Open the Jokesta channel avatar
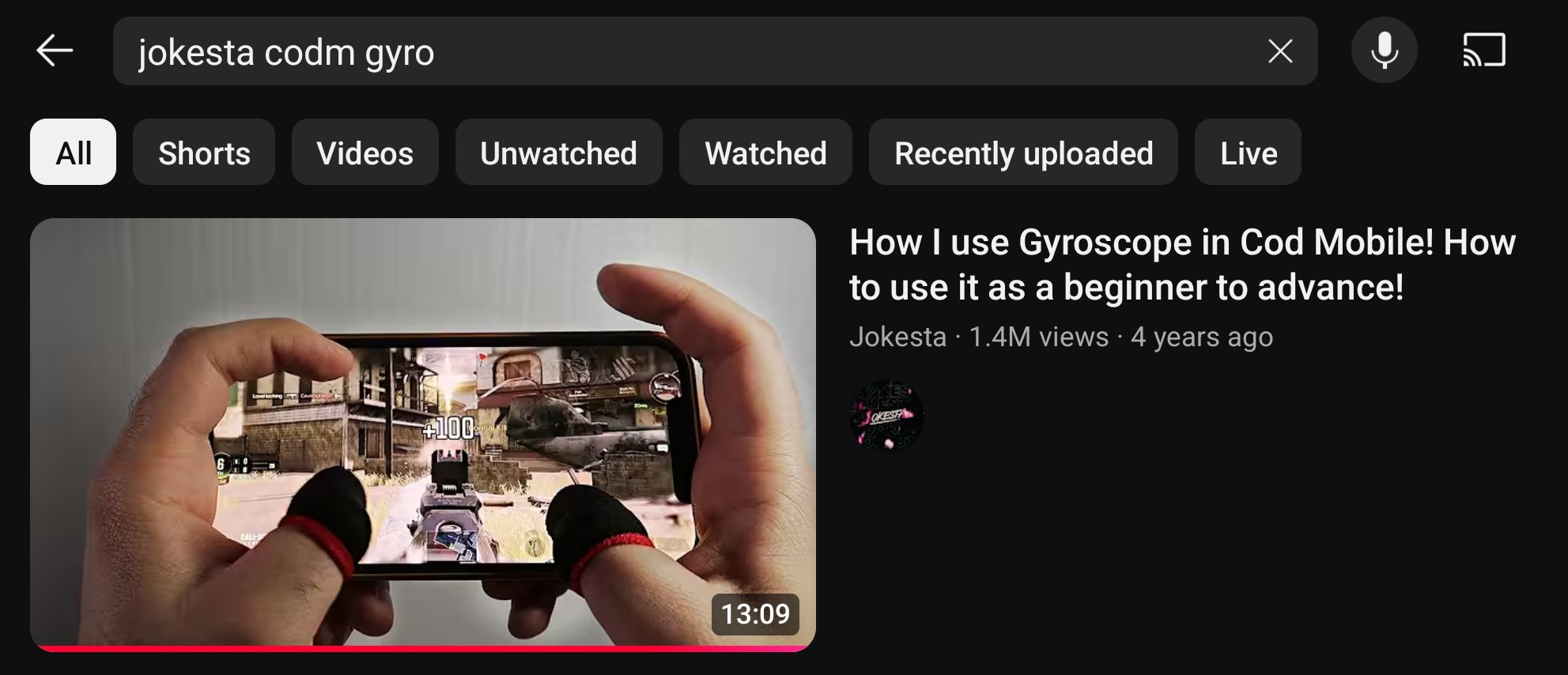Viewport: 1568px width, 675px height. pyautogui.click(x=886, y=416)
